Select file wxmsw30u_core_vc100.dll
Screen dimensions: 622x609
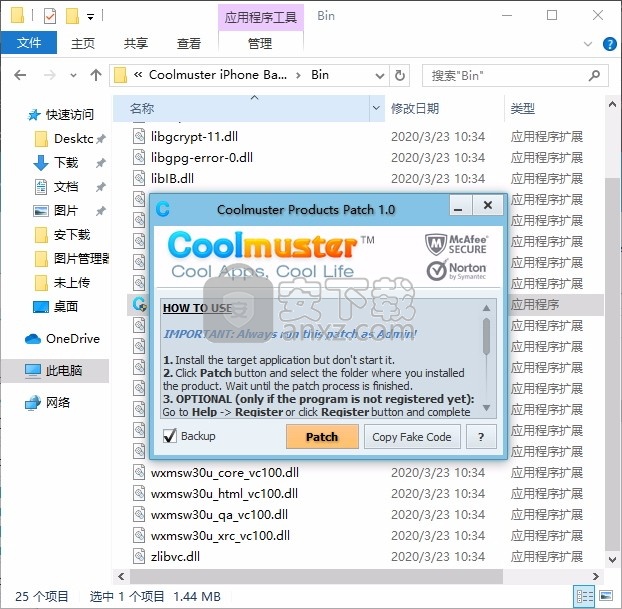225,473
